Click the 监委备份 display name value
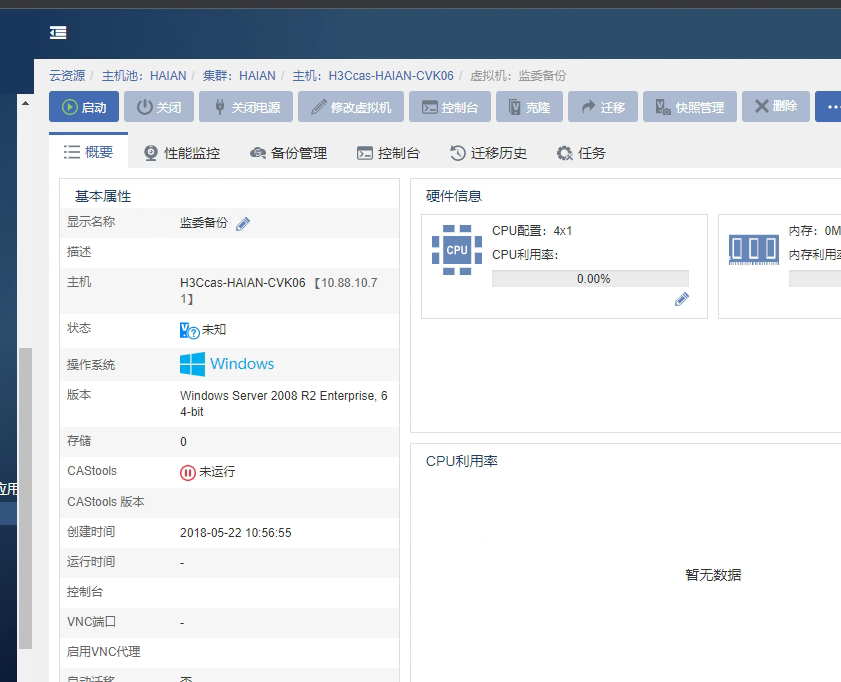841x682 pixels. [x=204, y=223]
